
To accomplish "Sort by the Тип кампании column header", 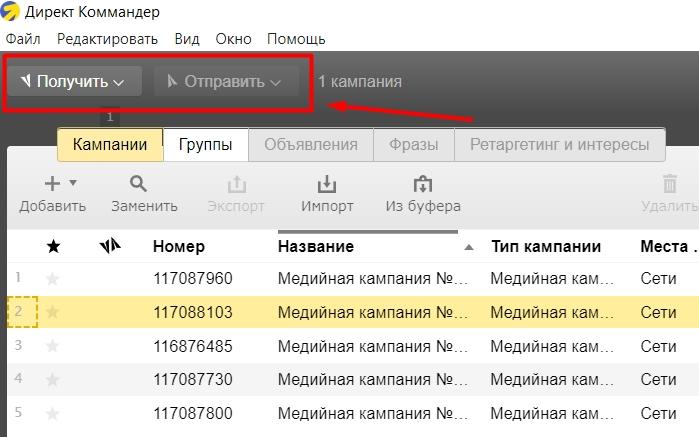I will click(x=546, y=246).
